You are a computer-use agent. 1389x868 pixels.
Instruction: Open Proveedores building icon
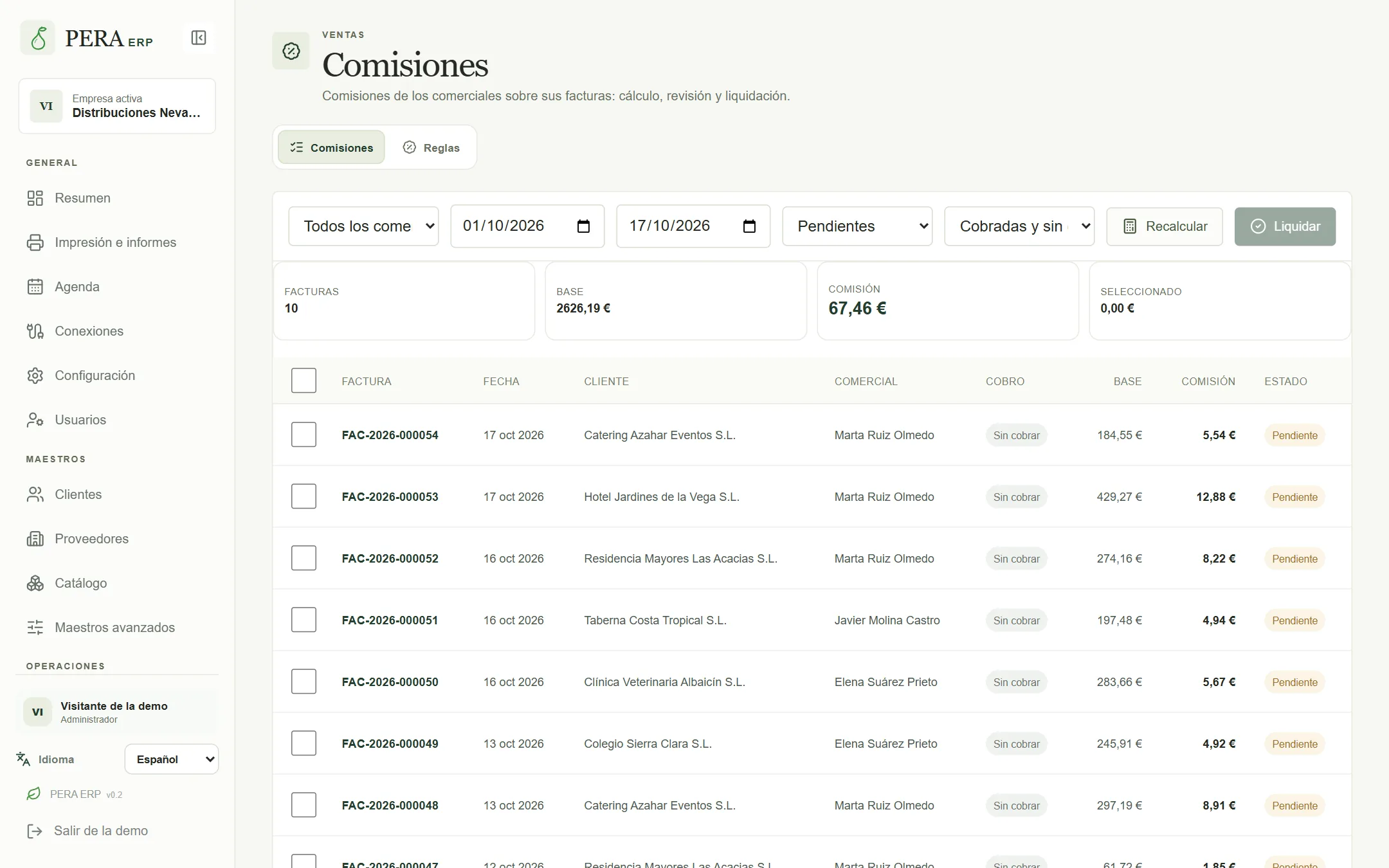[x=35, y=539]
